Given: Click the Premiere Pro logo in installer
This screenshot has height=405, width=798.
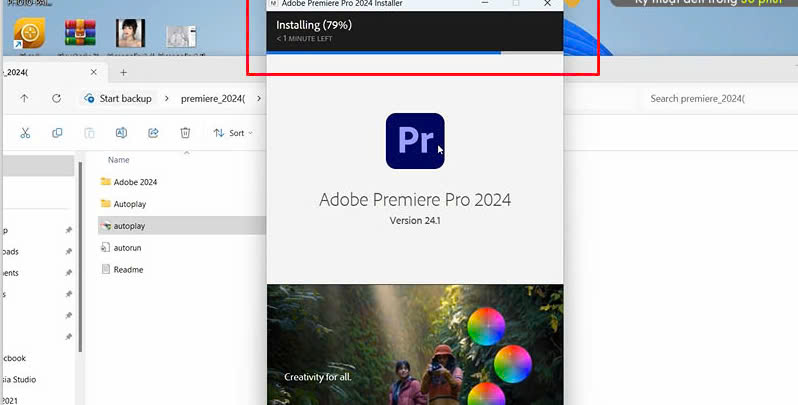Looking at the screenshot, I should click(x=415, y=141).
